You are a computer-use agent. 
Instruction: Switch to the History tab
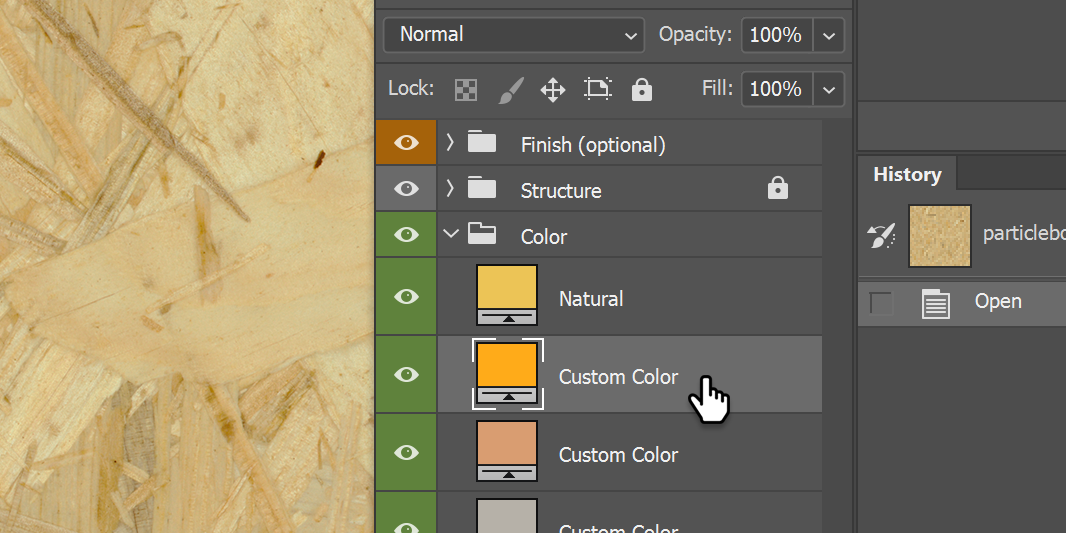coord(907,175)
